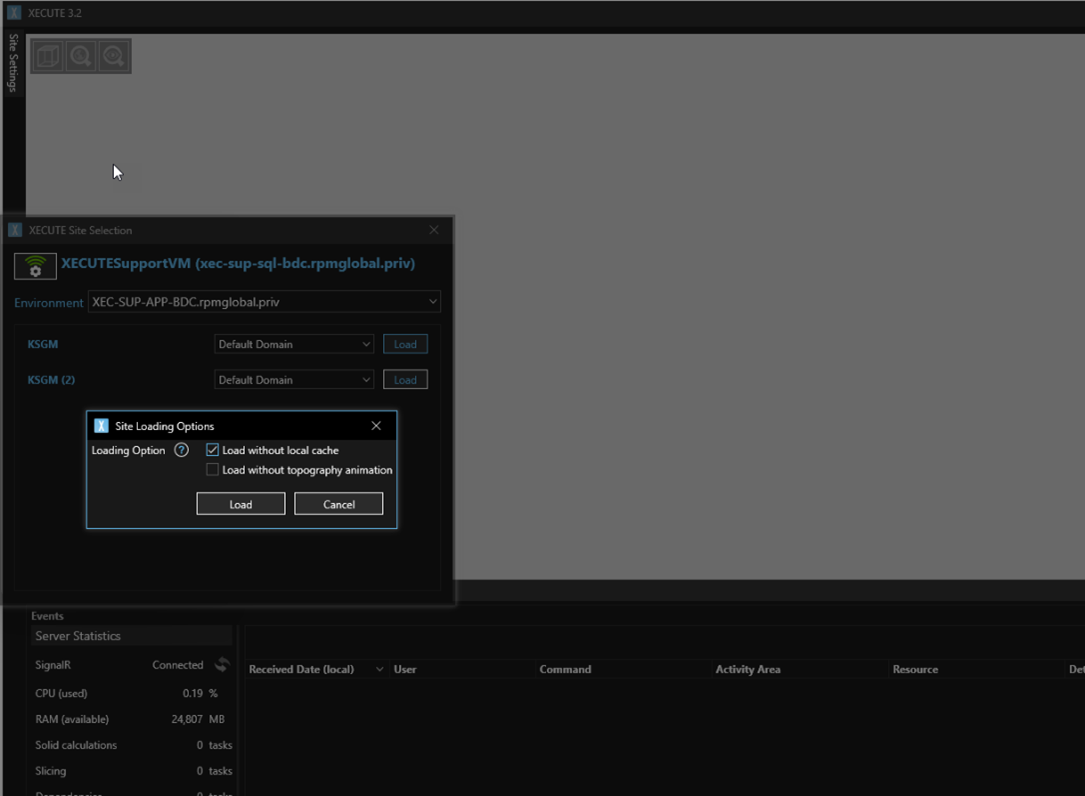Click the RAM (available) statistic label

tap(72, 719)
